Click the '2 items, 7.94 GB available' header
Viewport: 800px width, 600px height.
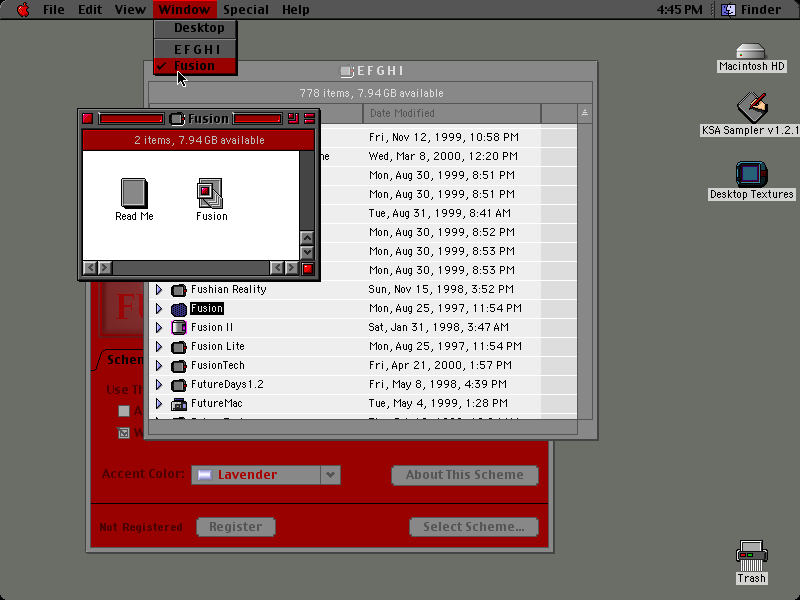point(199,140)
